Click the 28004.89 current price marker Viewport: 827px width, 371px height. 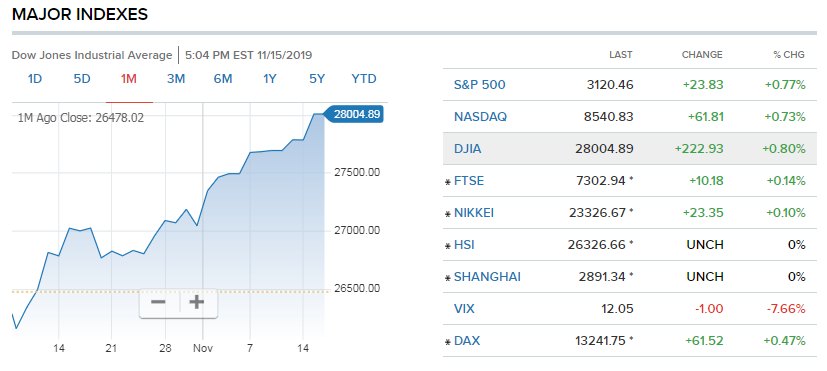pyautogui.click(x=353, y=114)
